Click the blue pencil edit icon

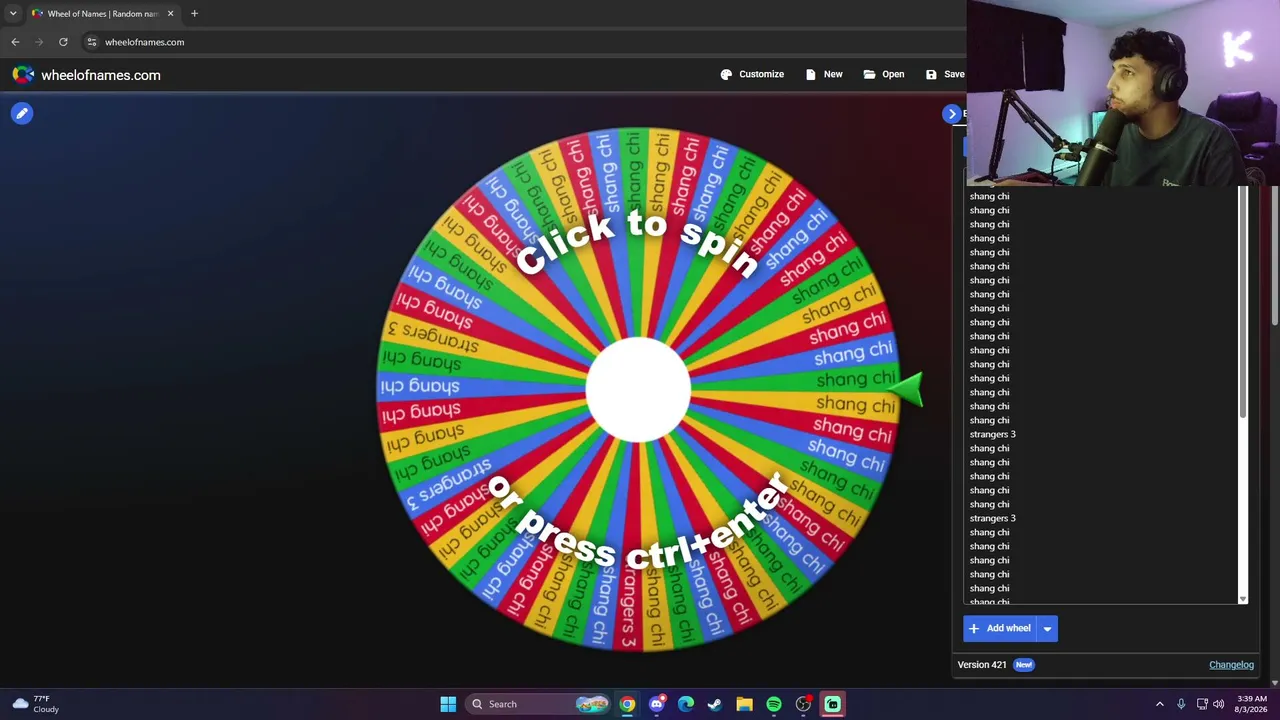point(22,113)
